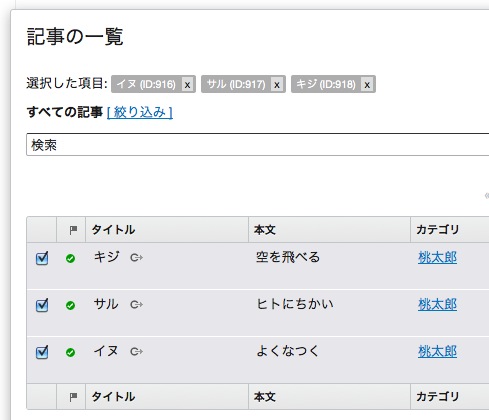Image resolution: width=489 pixels, height=420 pixels.
Task: Click green published status icon for サル
Action: coord(70,305)
